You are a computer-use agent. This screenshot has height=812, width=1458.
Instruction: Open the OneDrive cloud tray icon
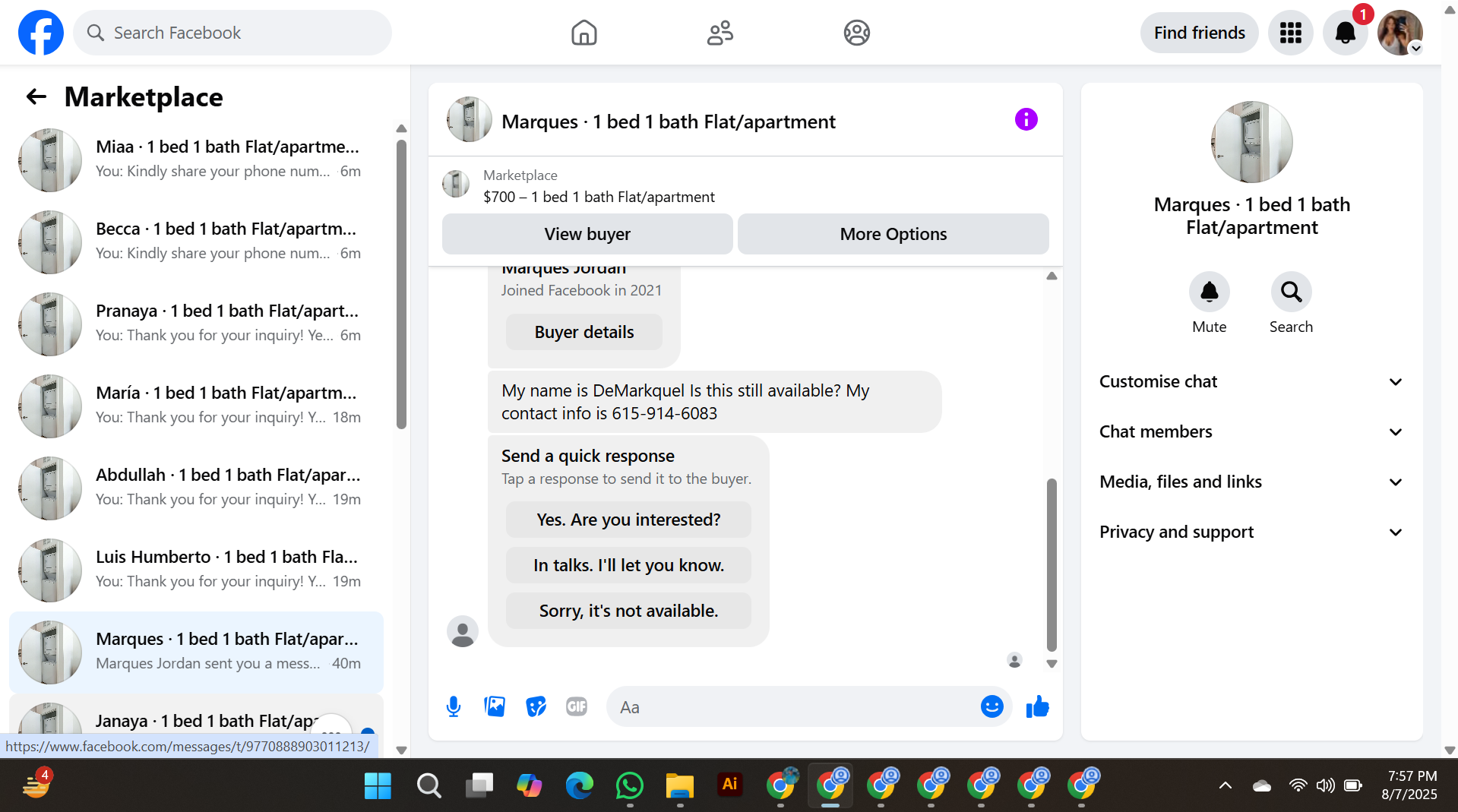pos(1261,785)
